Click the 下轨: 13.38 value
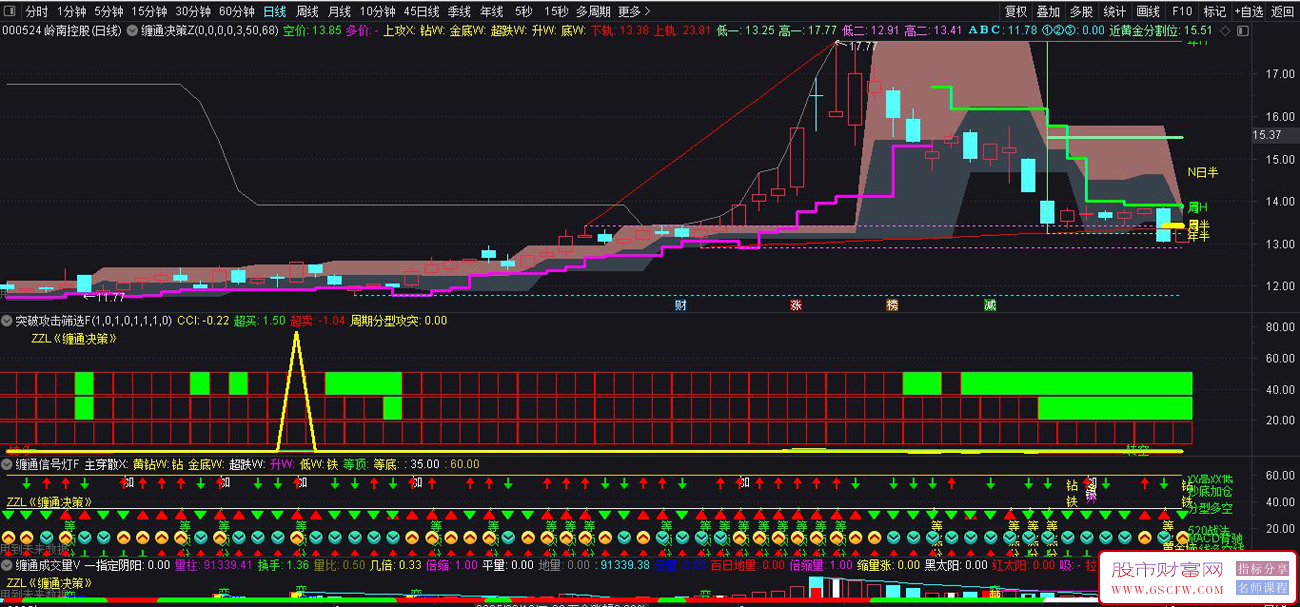 pos(619,30)
